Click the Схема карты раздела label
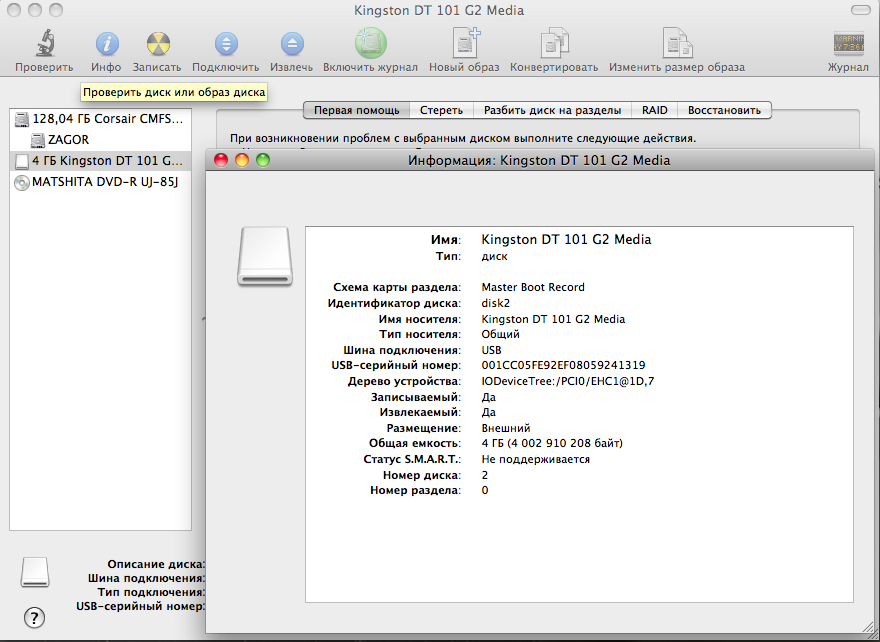Image resolution: width=880 pixels, height=642 pixels. click(397, 287)
